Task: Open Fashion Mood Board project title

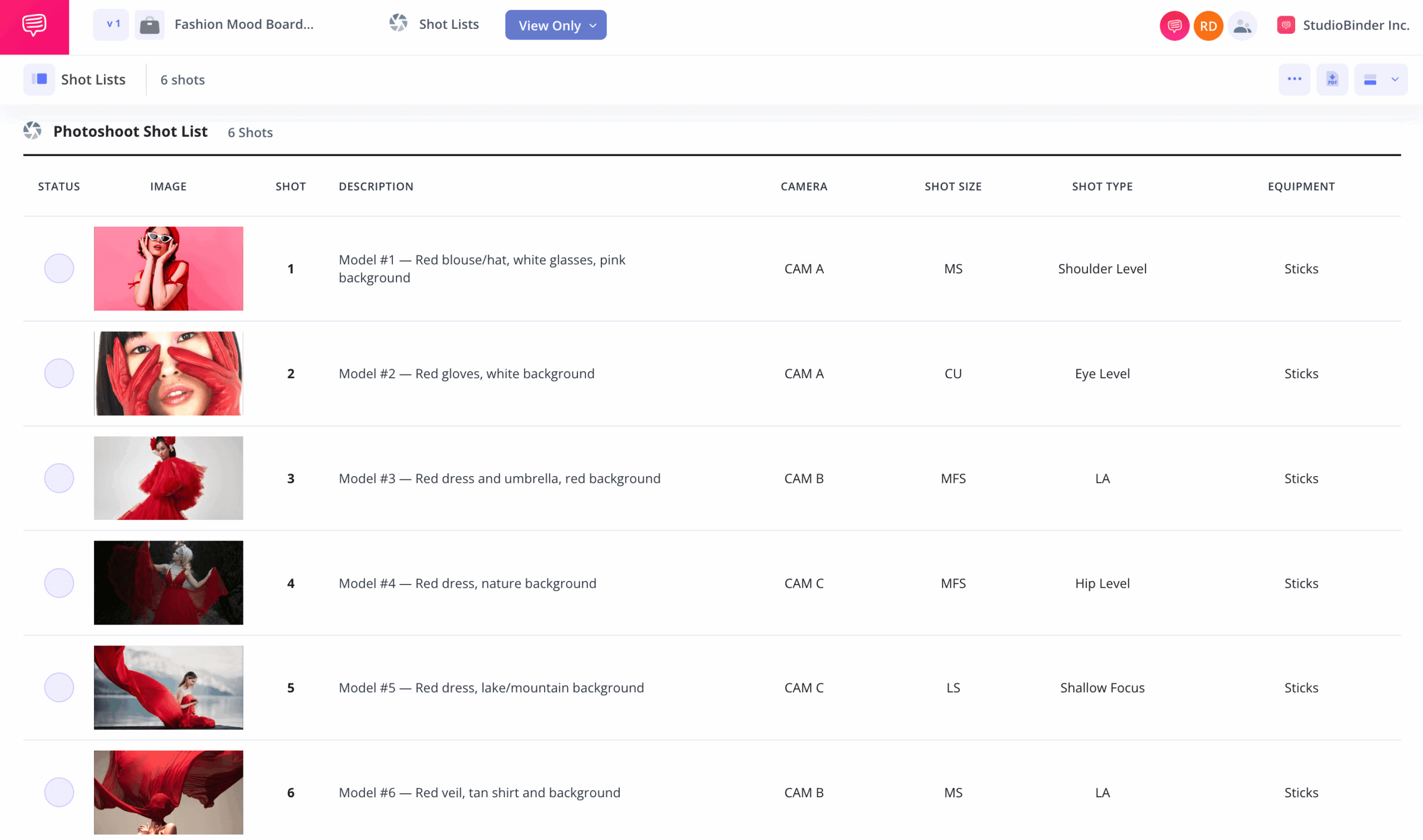Action: pyautogui.click(x=243, y=24)
